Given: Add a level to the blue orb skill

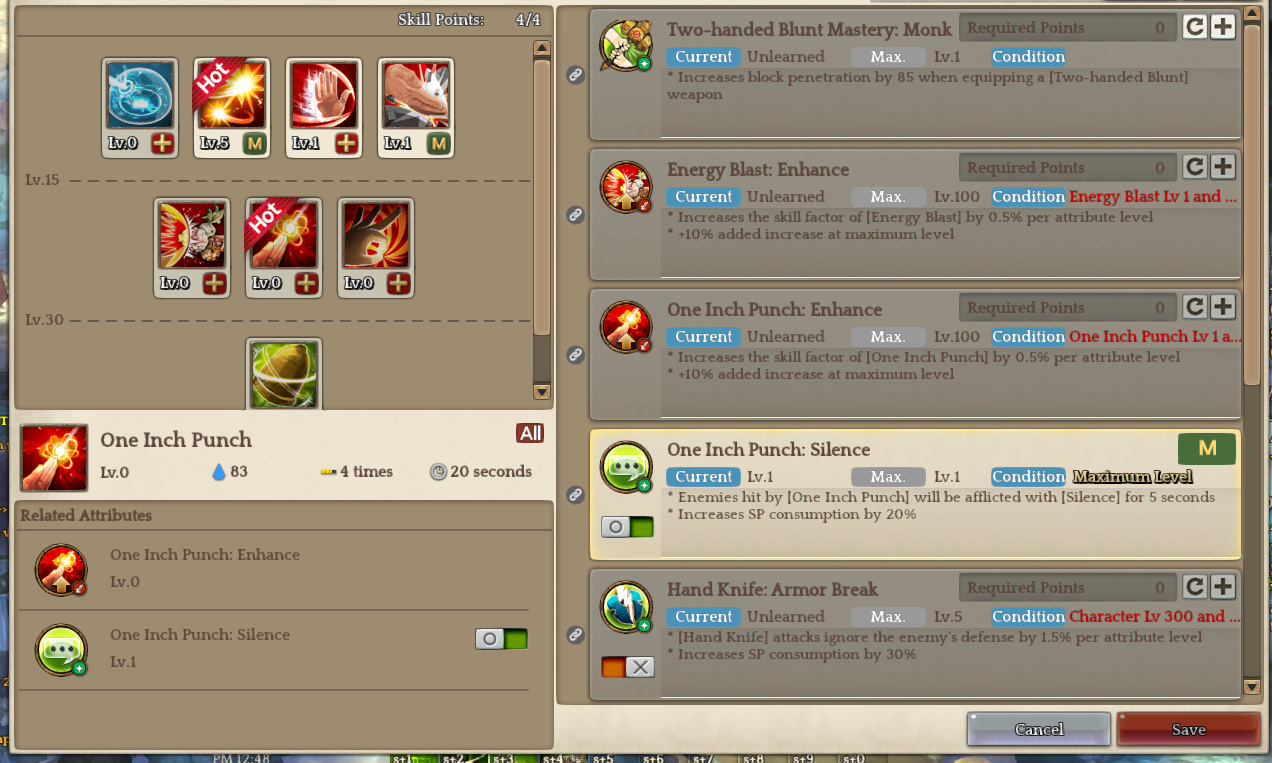Looking at the screenshot, I should point(163,144).
